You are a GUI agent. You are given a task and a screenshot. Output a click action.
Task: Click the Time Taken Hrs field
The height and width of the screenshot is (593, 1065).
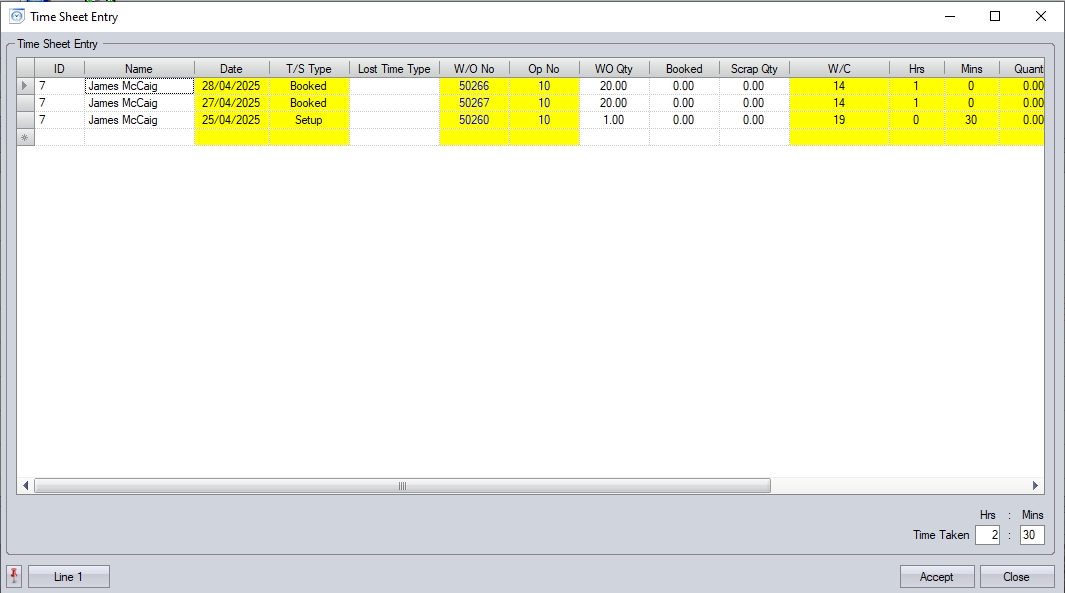point(987,535)
